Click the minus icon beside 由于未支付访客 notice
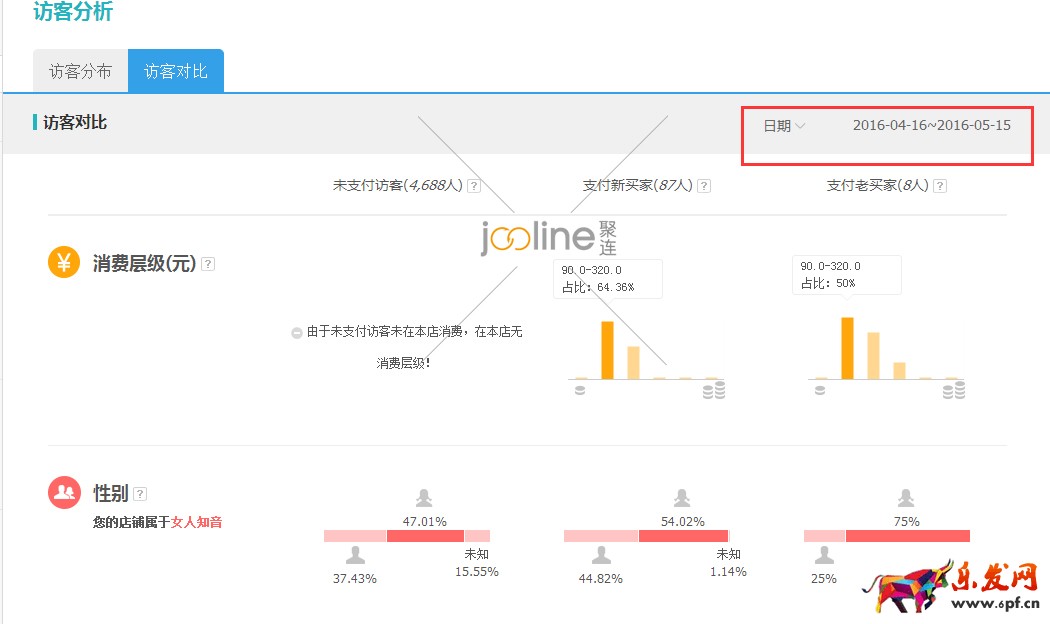1050x624 pixels. click(x=296, y=333)
